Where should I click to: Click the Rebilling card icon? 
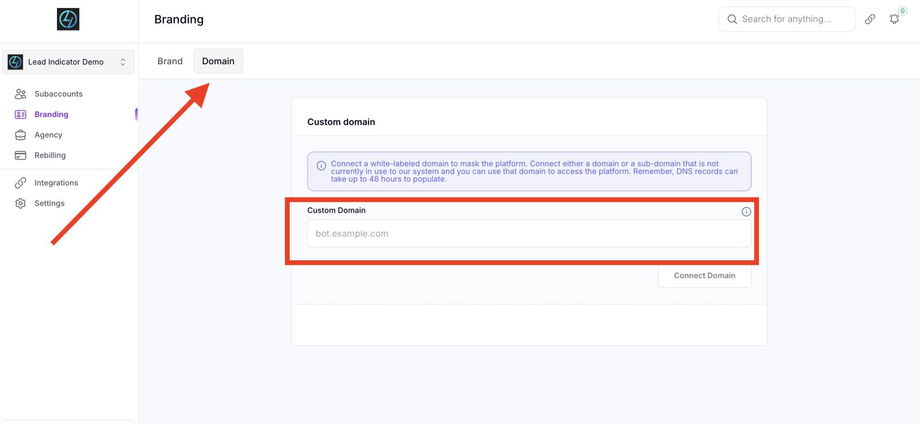pyautogui.click(x=20, y=155)
